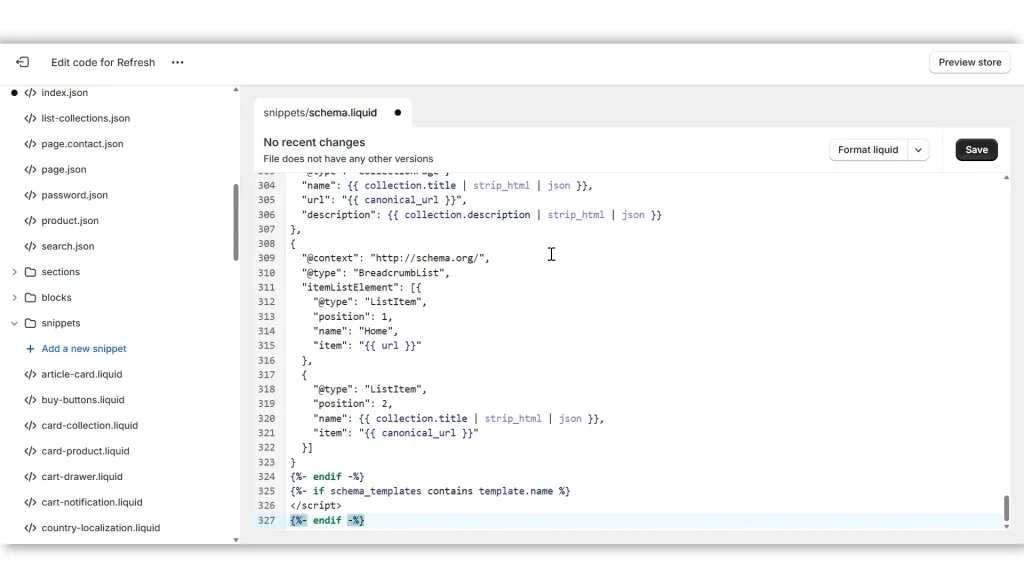Click the snippets folder icon

(30, 323)
